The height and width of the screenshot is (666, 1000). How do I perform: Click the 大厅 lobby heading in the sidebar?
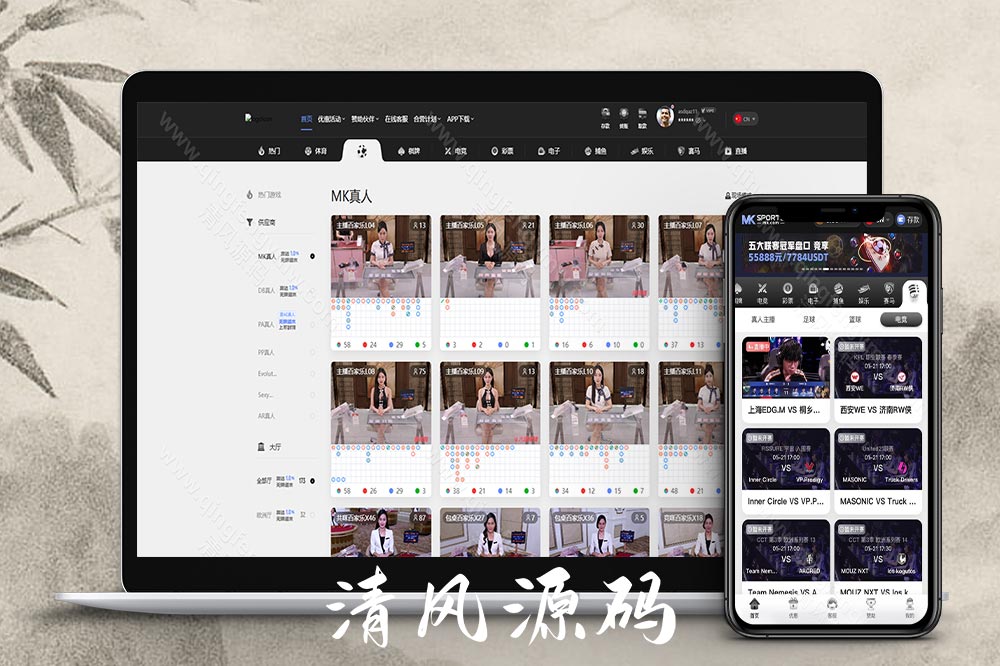(x=269, y=447)
